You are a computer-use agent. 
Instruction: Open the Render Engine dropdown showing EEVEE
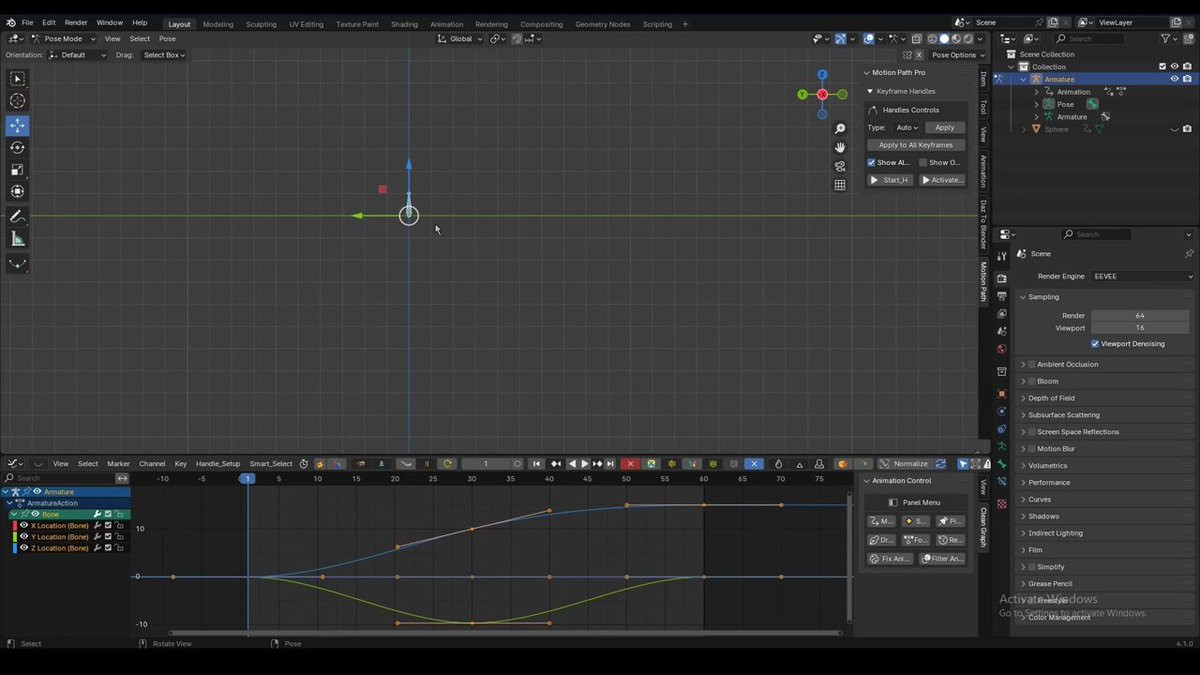(1142, 276)
